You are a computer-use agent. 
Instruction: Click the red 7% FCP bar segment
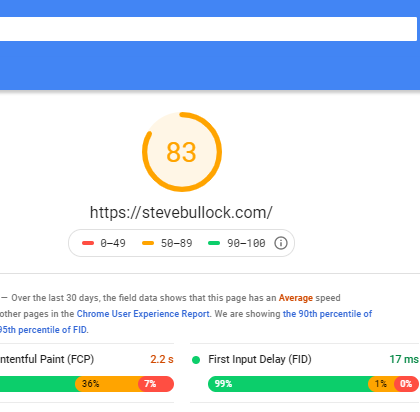pyautogui.click(x=156, y=384)
